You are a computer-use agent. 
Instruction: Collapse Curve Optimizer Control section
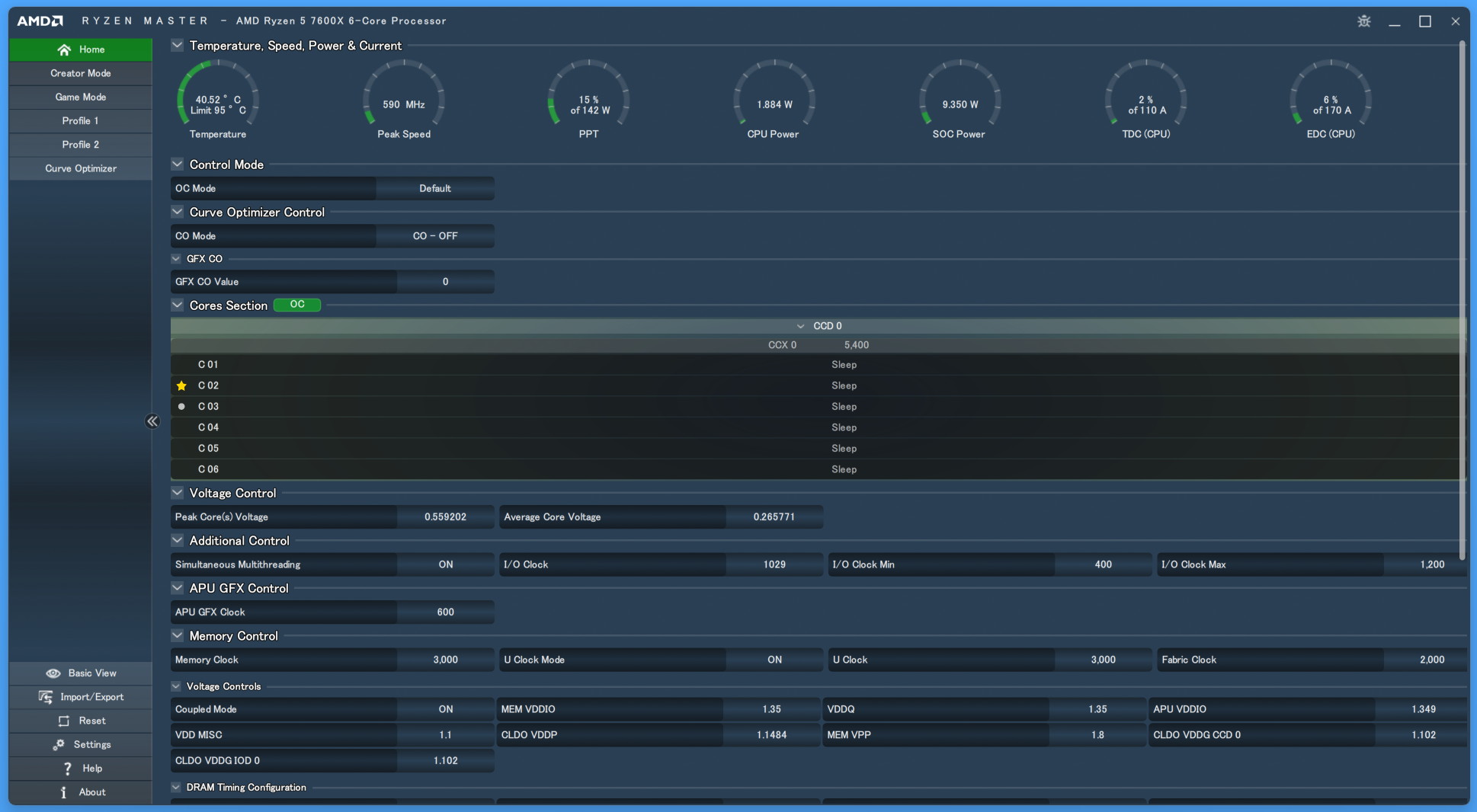pos(178,213)
